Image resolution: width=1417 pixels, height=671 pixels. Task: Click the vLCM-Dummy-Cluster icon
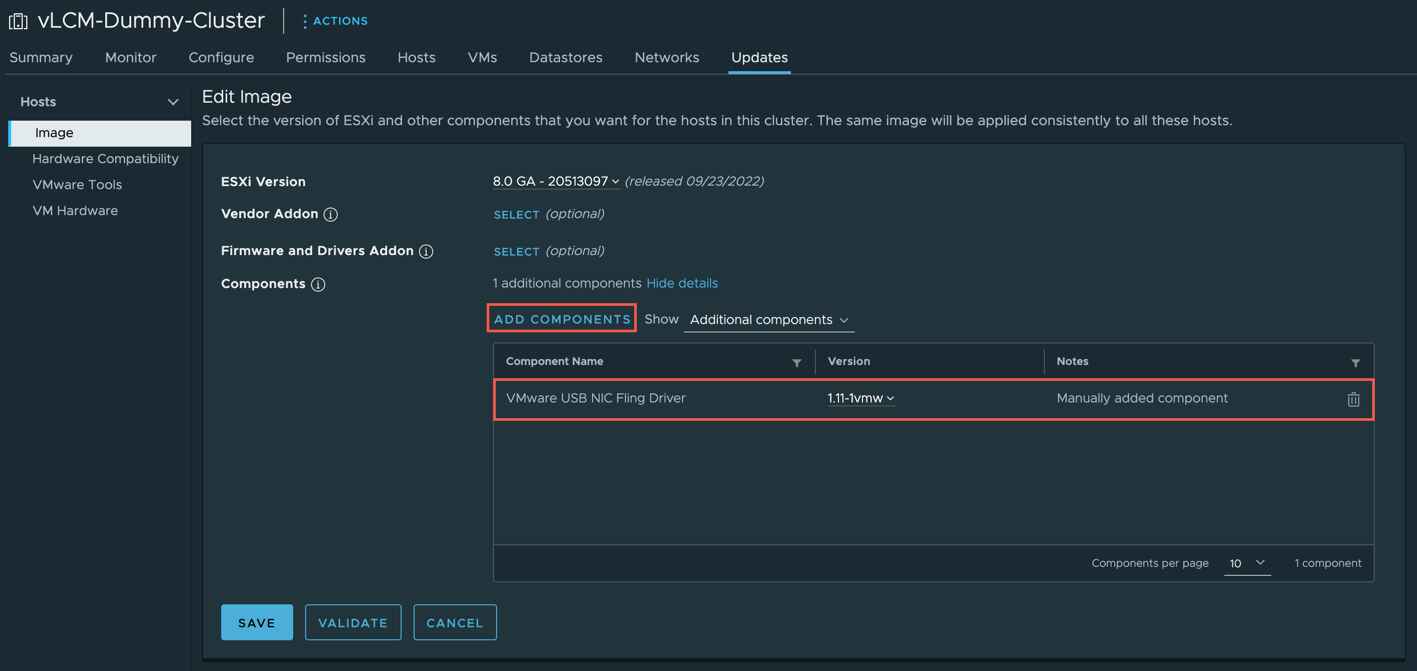17,19
